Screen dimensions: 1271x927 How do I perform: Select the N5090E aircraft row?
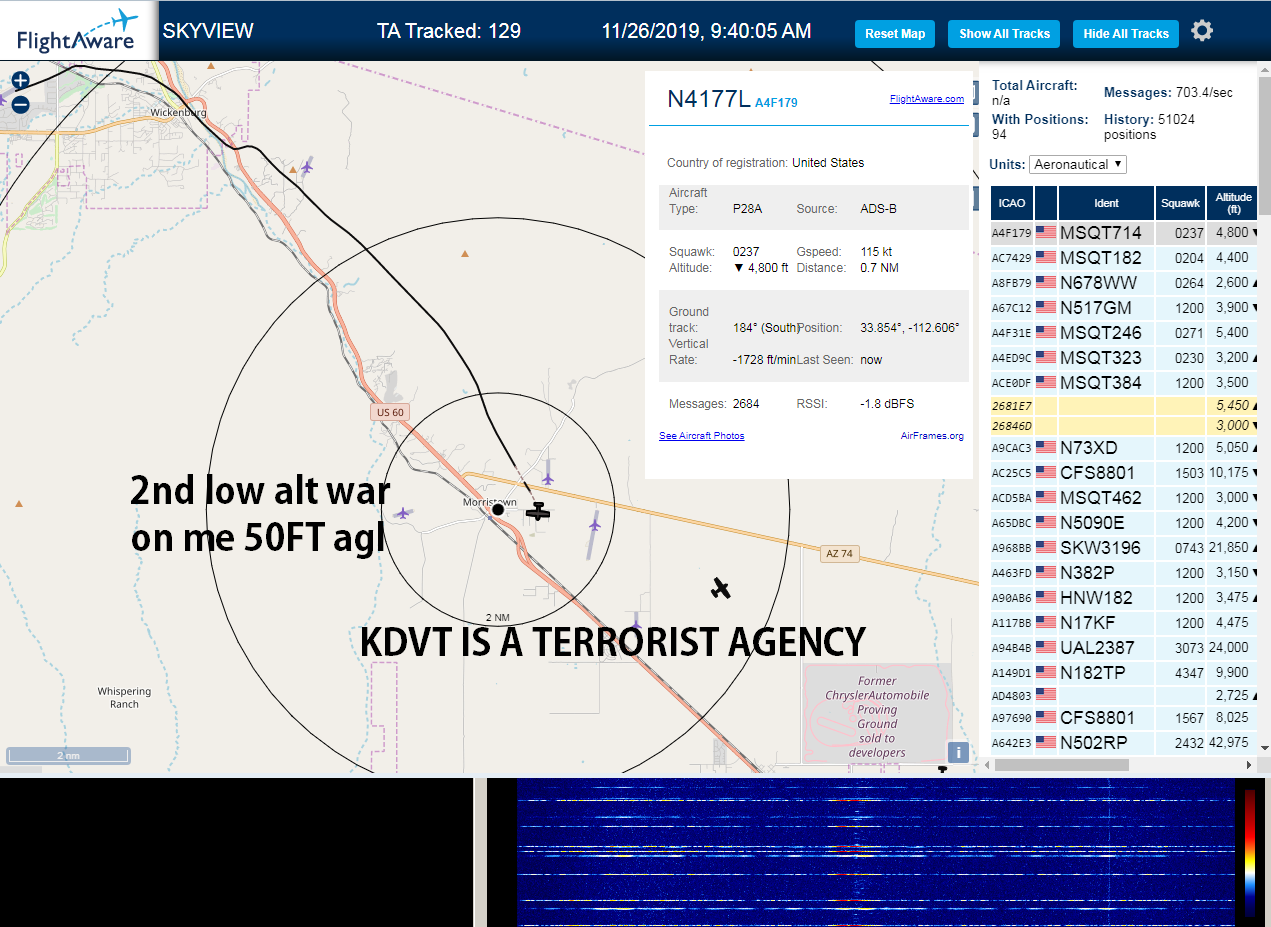(1124, 523)
